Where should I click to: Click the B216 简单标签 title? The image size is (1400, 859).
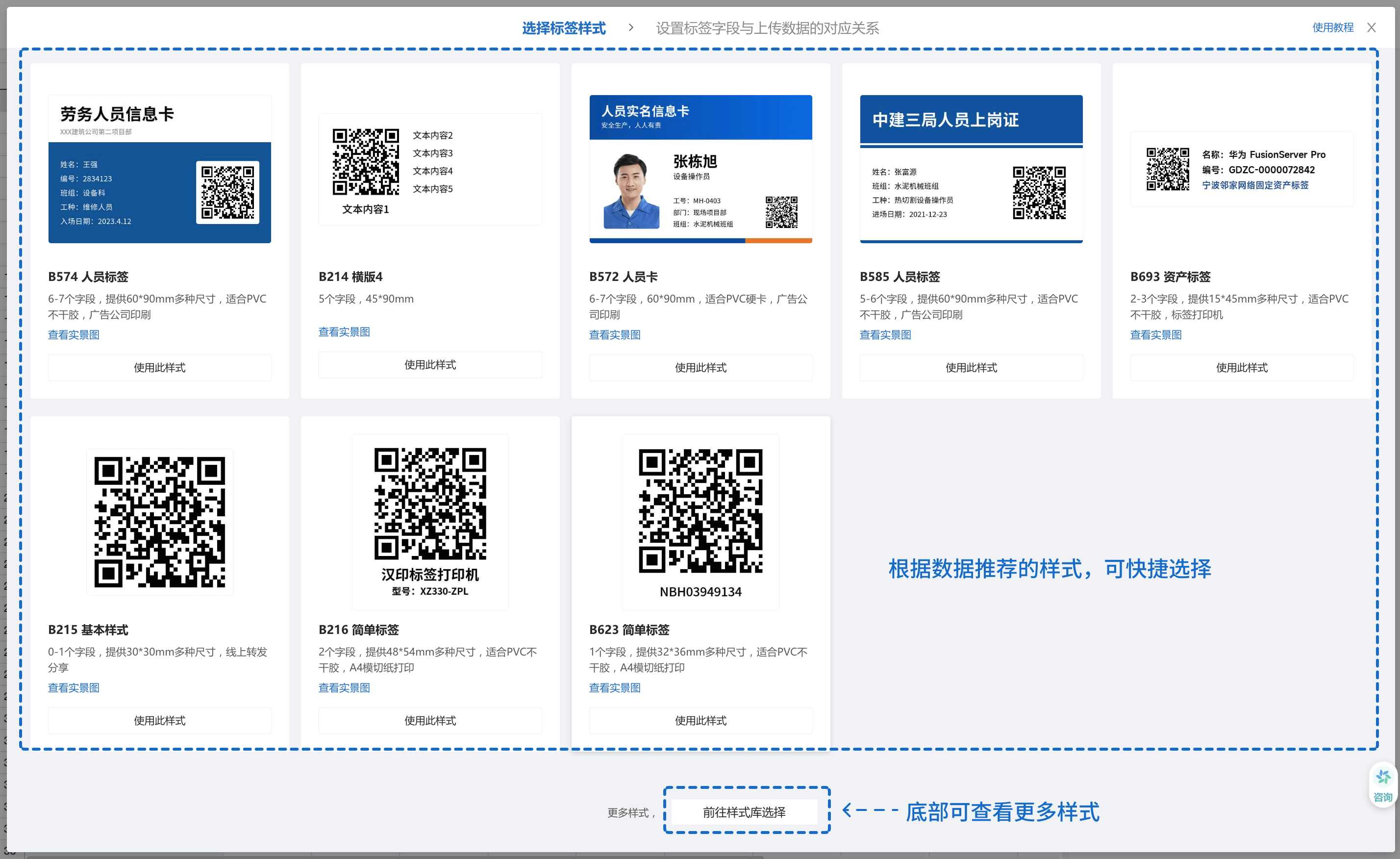click(x=358, y=630)
